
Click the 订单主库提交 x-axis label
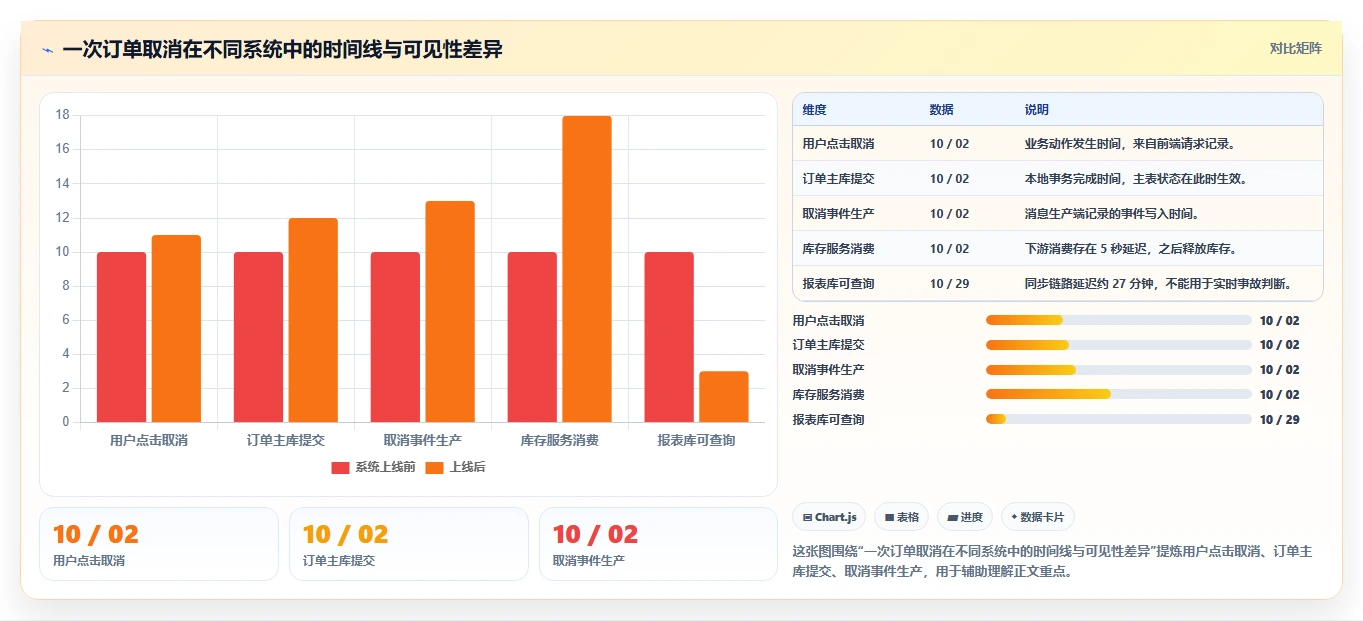(286, 440)
